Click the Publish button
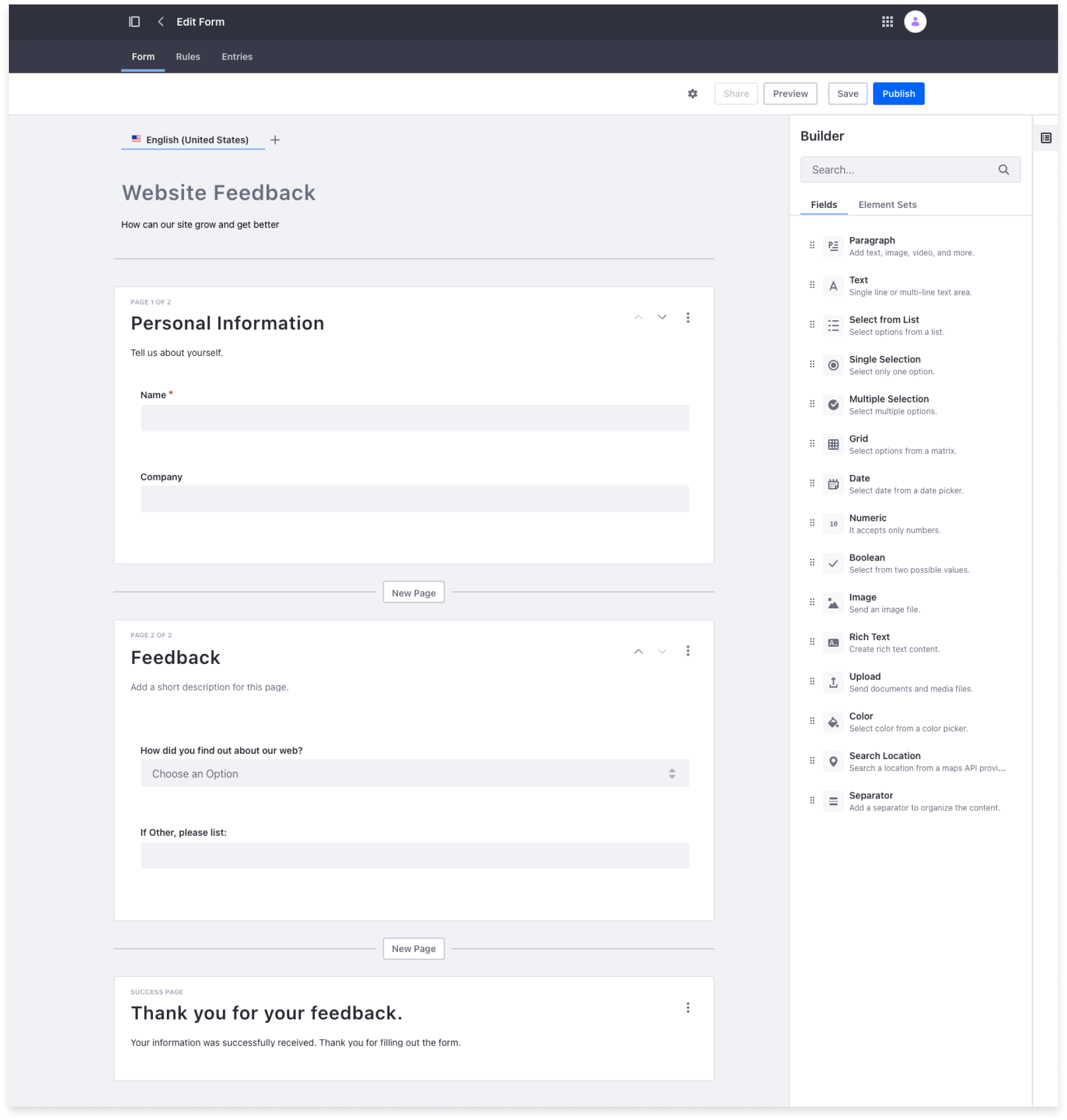1067x1120 pixels. click(898, 94)
